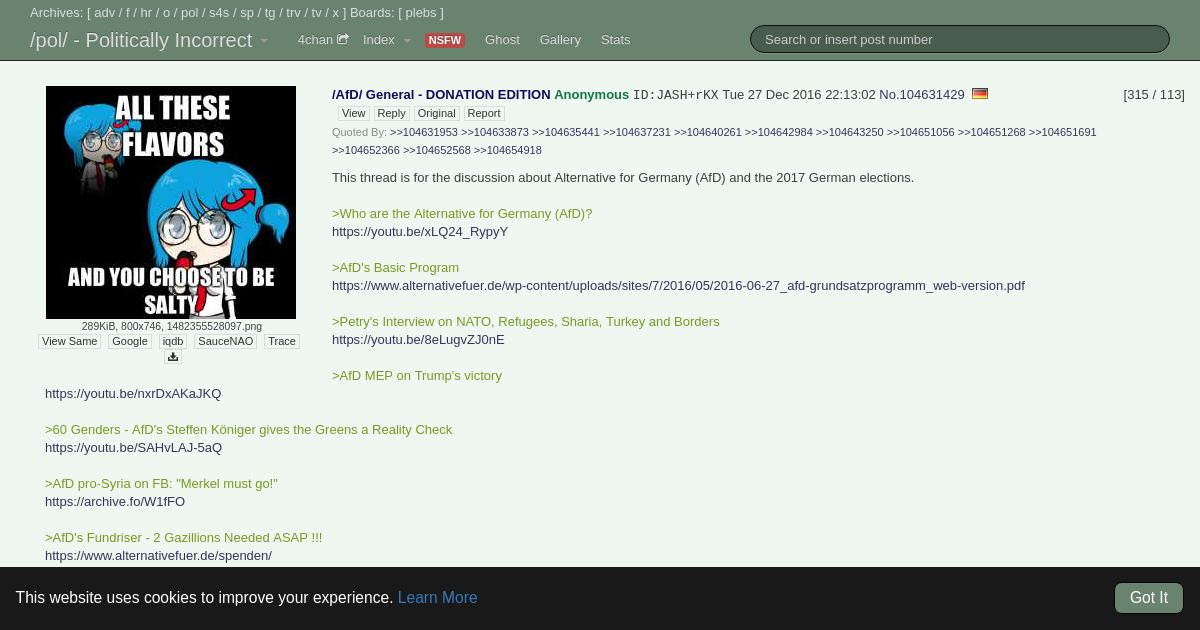Open the Ghost view

click(x=502, y=40)
